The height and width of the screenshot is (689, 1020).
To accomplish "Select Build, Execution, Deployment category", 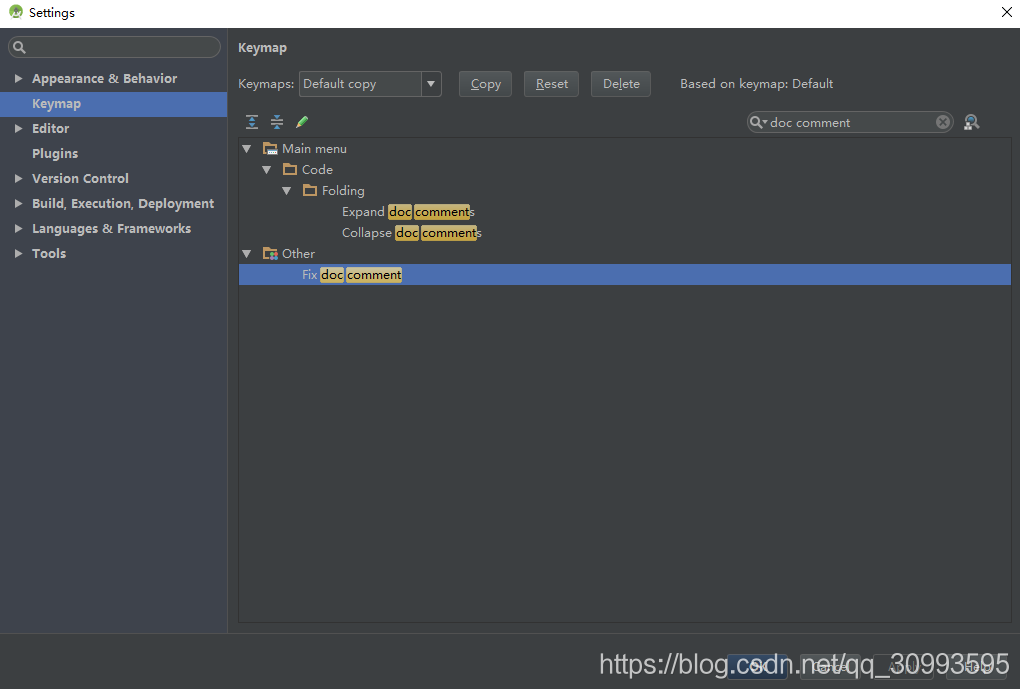I will pos(123,203).
